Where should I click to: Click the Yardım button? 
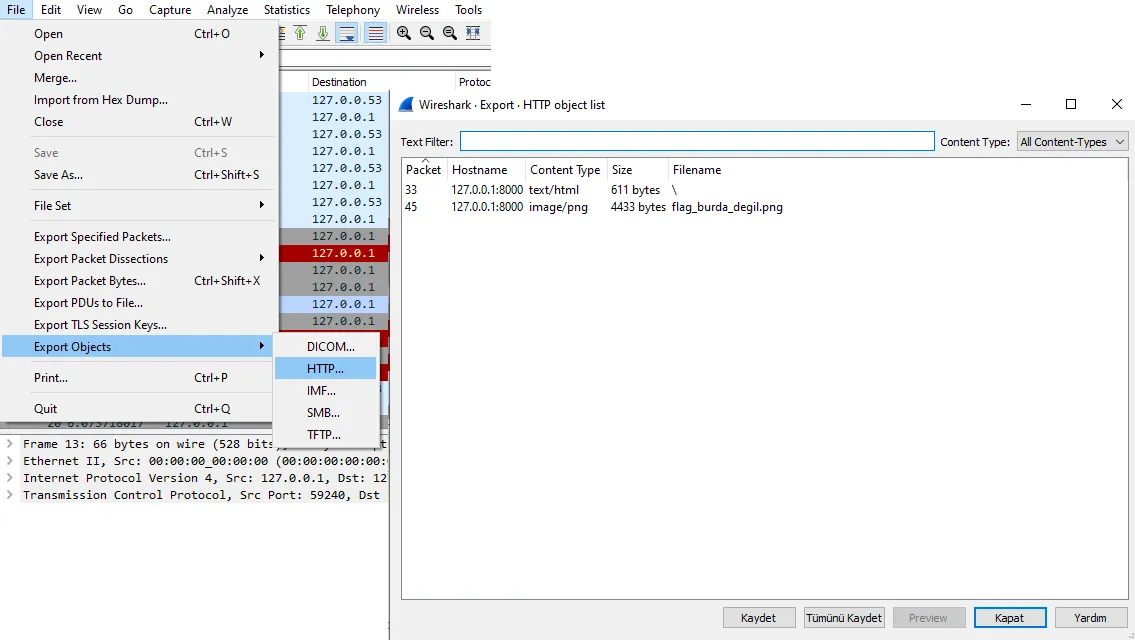[x=1090, y=618]
